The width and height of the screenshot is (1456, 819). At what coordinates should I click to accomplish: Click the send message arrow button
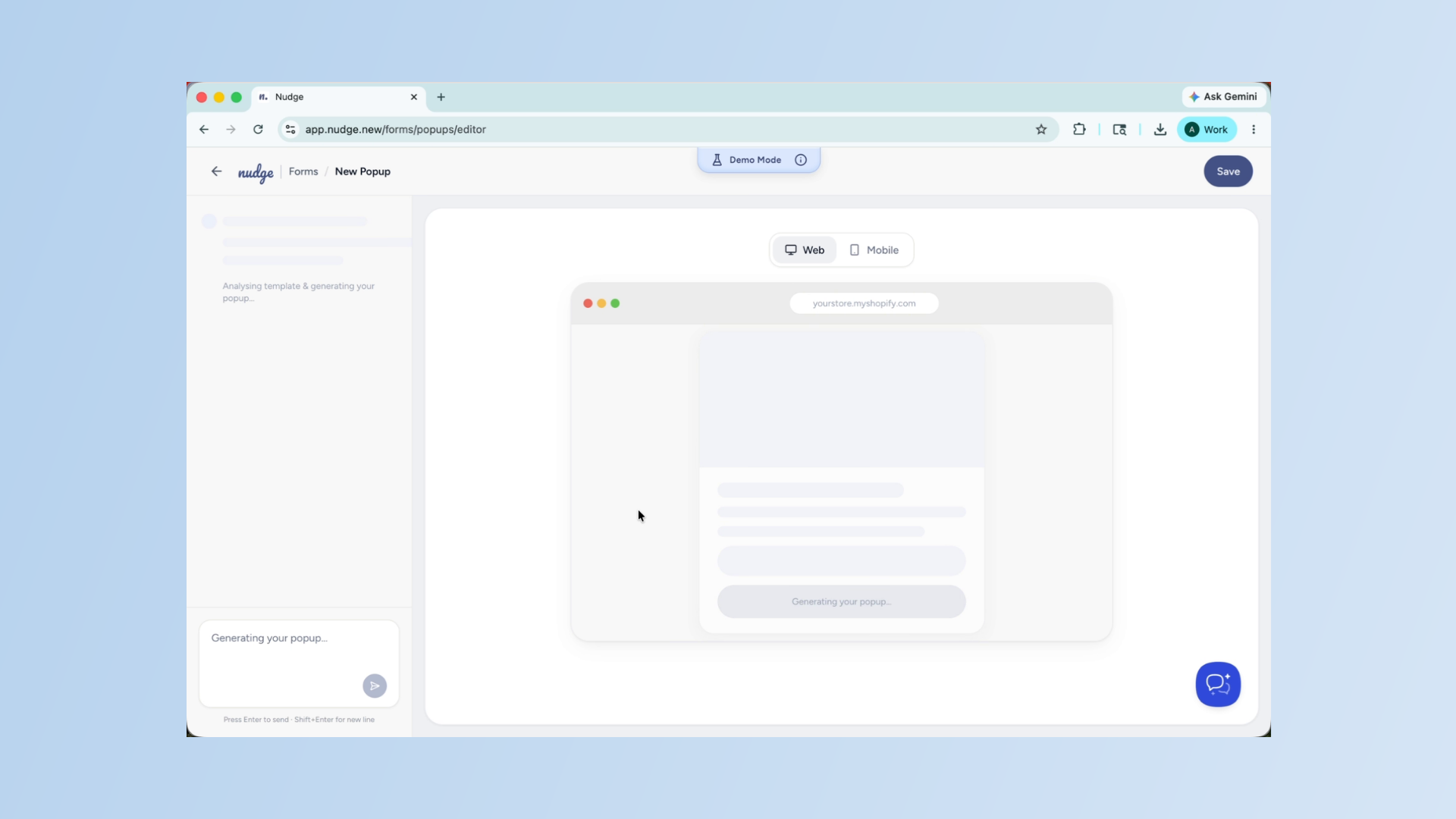point(375,686)
